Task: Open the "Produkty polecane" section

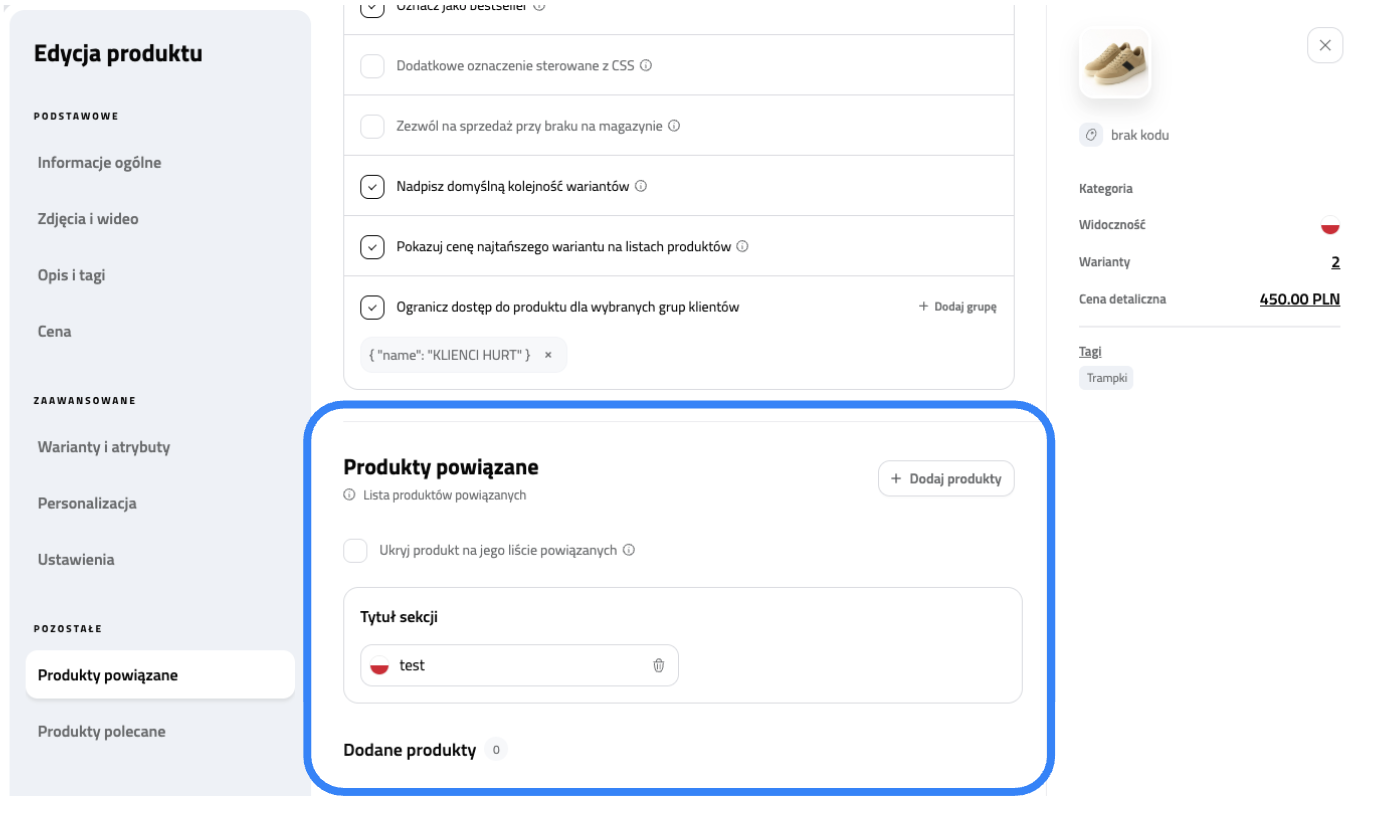Action: coord(101,731)
